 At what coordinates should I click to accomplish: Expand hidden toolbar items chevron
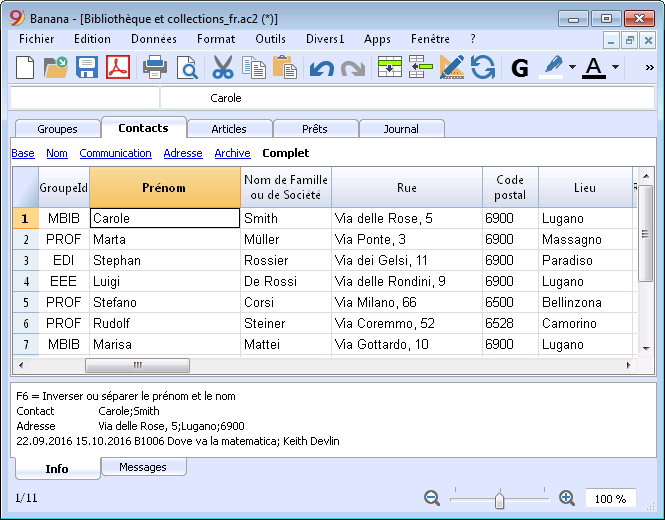[x=649, y=67]
